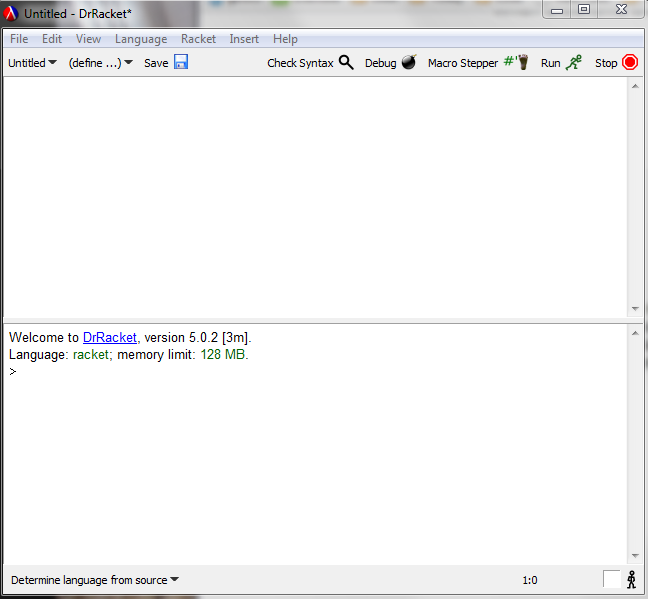Screen dimensions: 648x599
Task: Click the Macro Stepper button label
Action: point(463,63)
